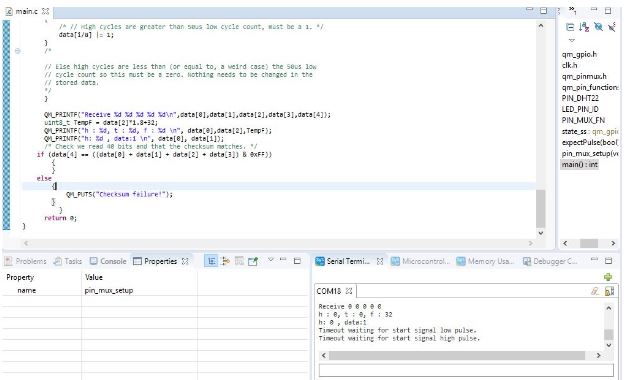Viewport: 626px width, 380px height.
Task: Click the terminal horizontal scrollbar thumb
Action: coord(457,355)
